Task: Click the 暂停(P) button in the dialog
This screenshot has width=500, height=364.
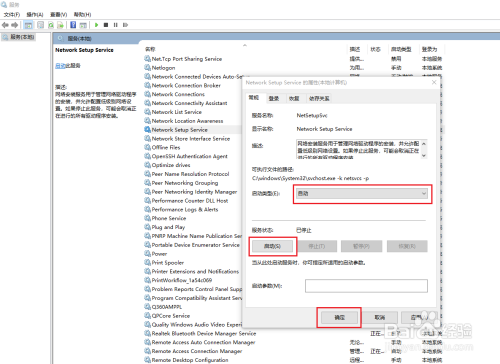Action: click(x=361, y=246)
